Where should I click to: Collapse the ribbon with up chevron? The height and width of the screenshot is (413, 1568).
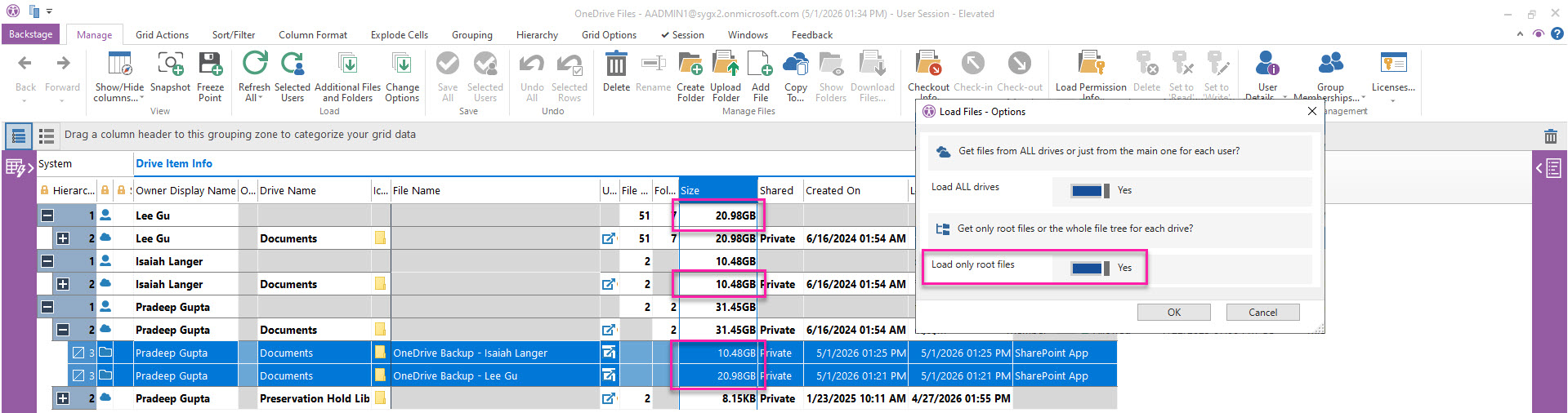point(1520,34)
